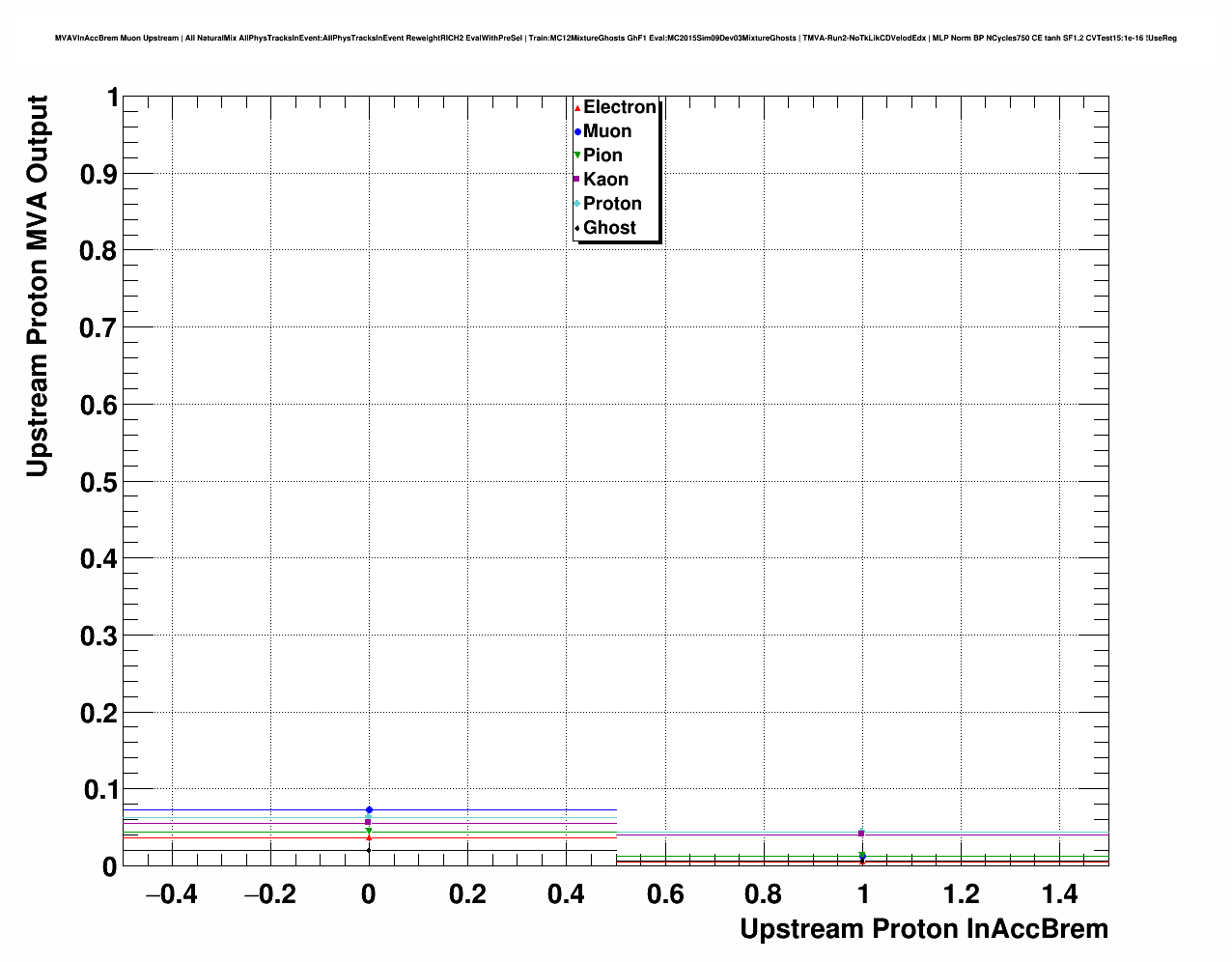Image resolution: width=1232 pixels, height=962 pixels.
Task: Select the plot title text at top
Action: tap(616, 39)
